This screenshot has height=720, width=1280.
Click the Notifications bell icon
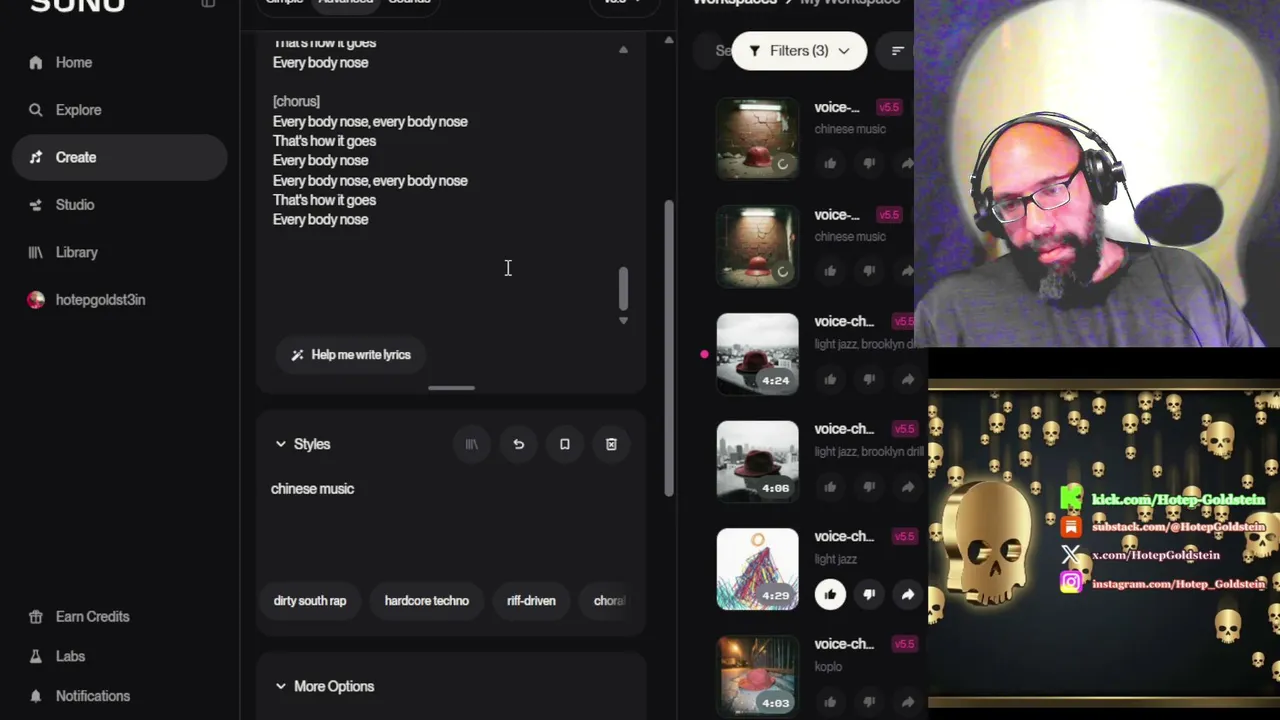point(36,696)
